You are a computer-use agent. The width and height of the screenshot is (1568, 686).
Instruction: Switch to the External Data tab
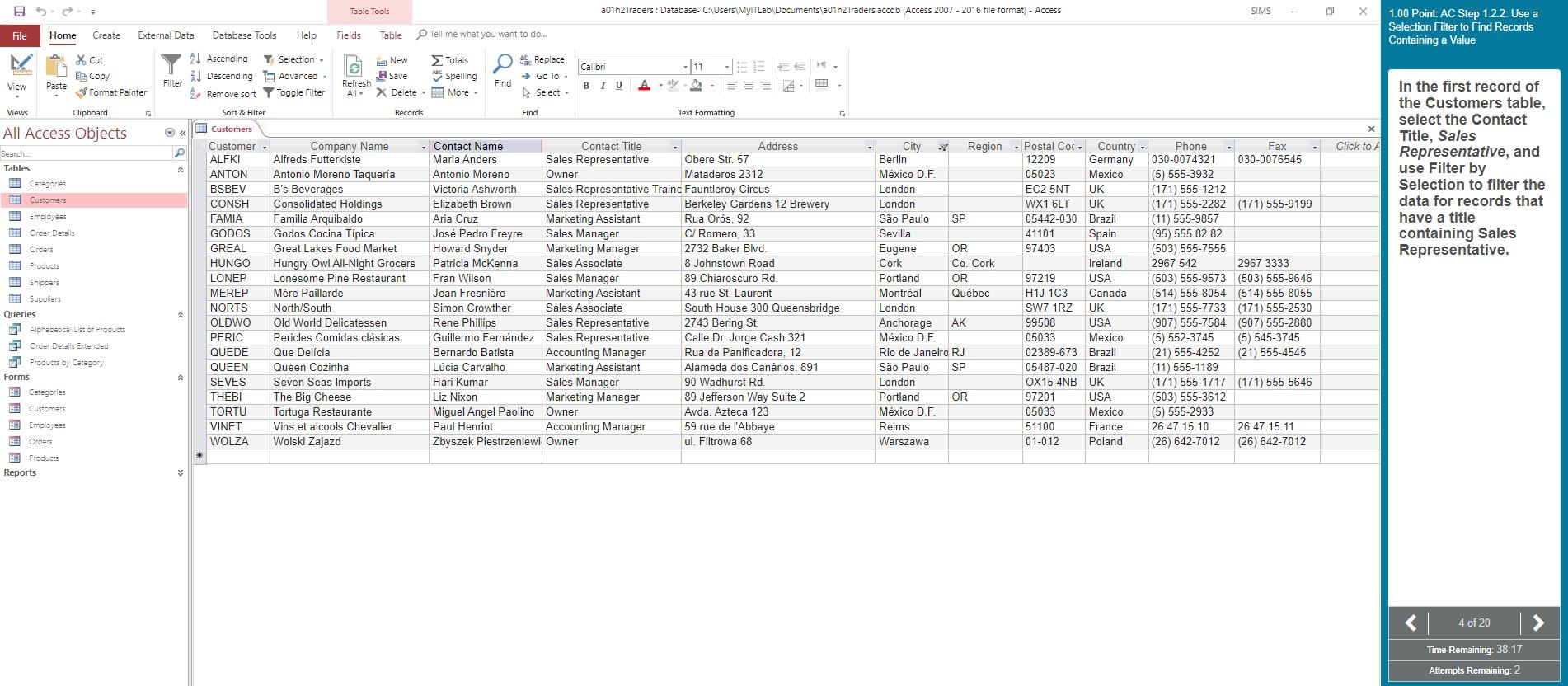(x=166, y=35)
